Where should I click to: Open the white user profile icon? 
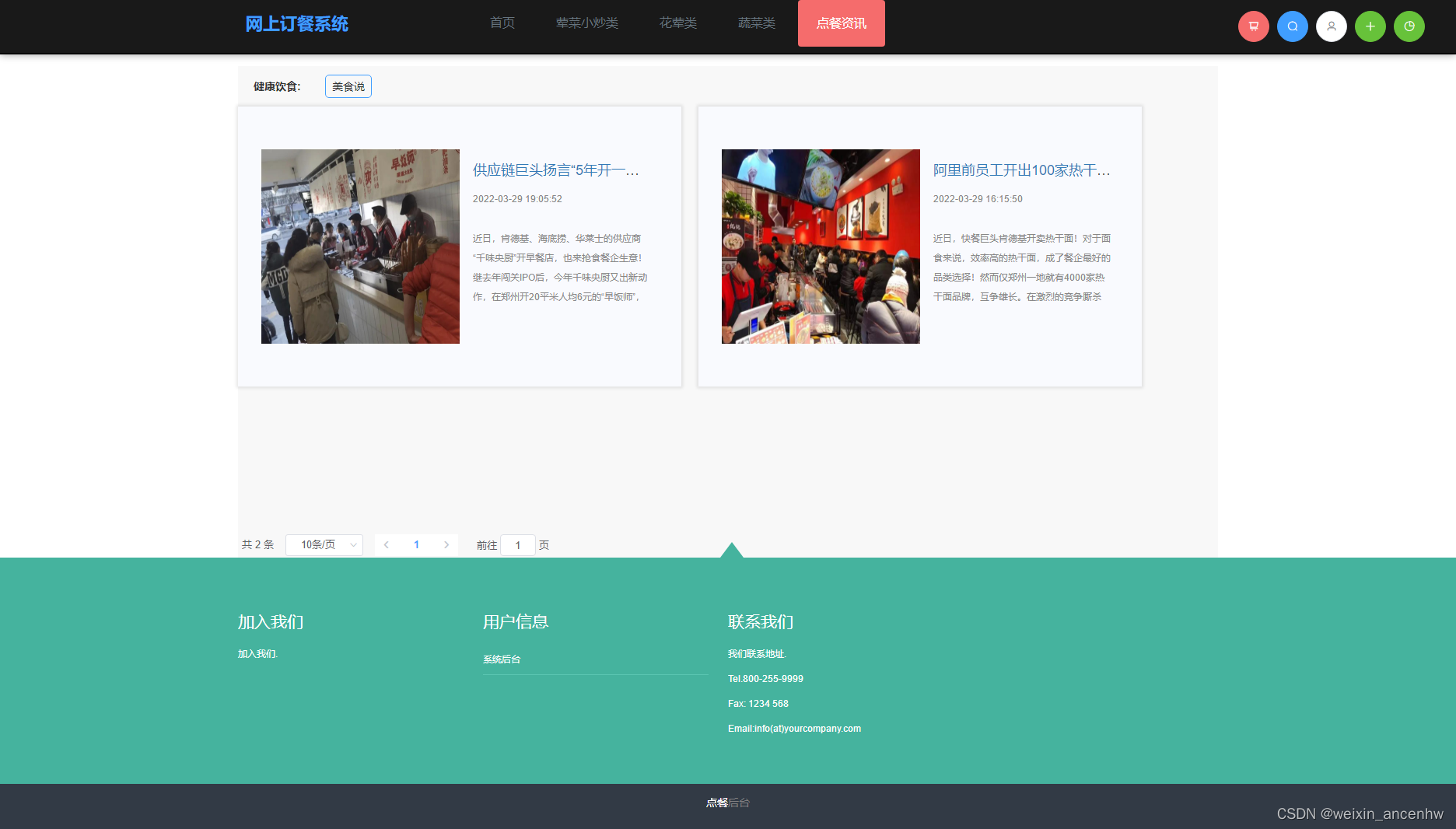[x=1331, y=26]
